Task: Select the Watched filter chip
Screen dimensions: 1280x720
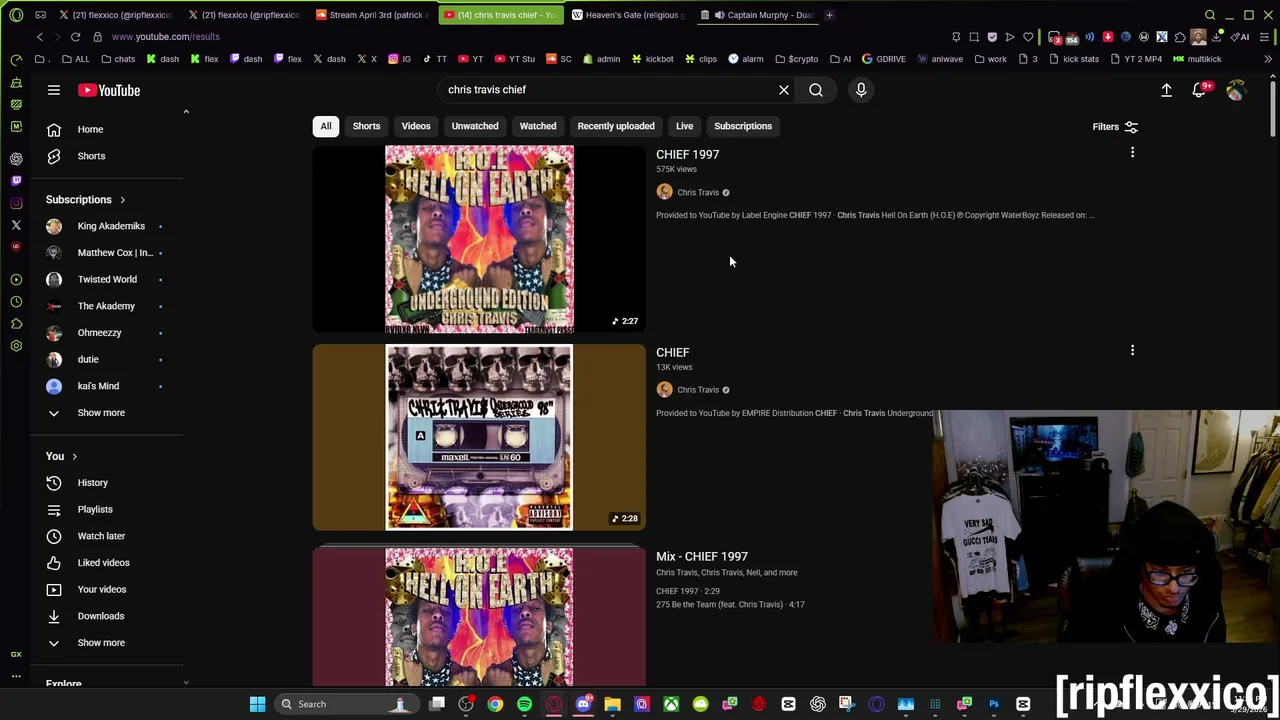Action: tap(538, 126)
